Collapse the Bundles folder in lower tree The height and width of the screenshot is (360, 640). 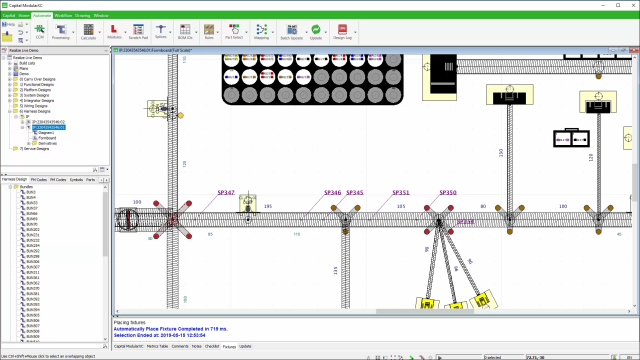tap(10, 187)
